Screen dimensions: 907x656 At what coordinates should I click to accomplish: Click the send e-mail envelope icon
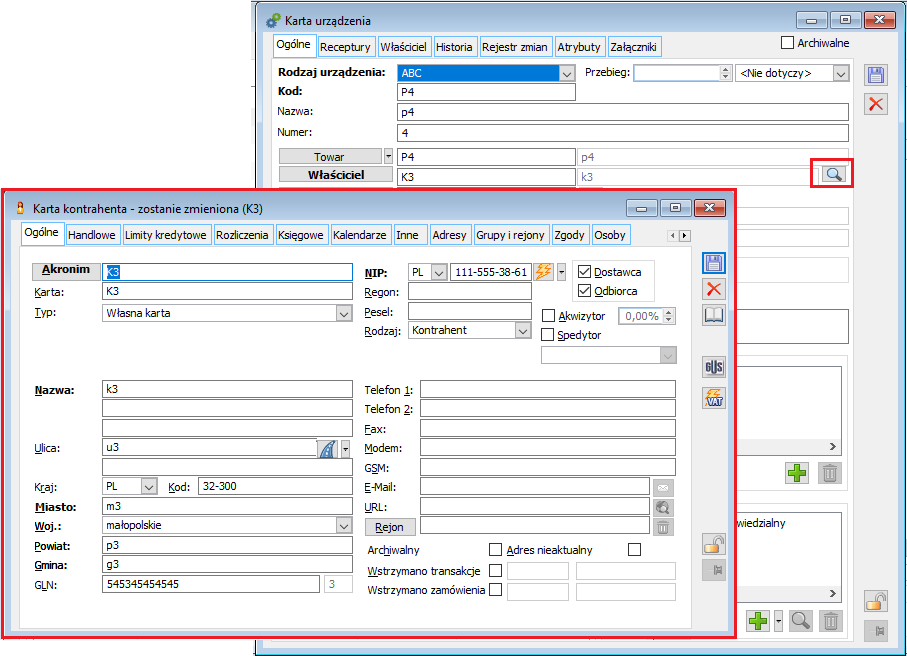[663, 488]
